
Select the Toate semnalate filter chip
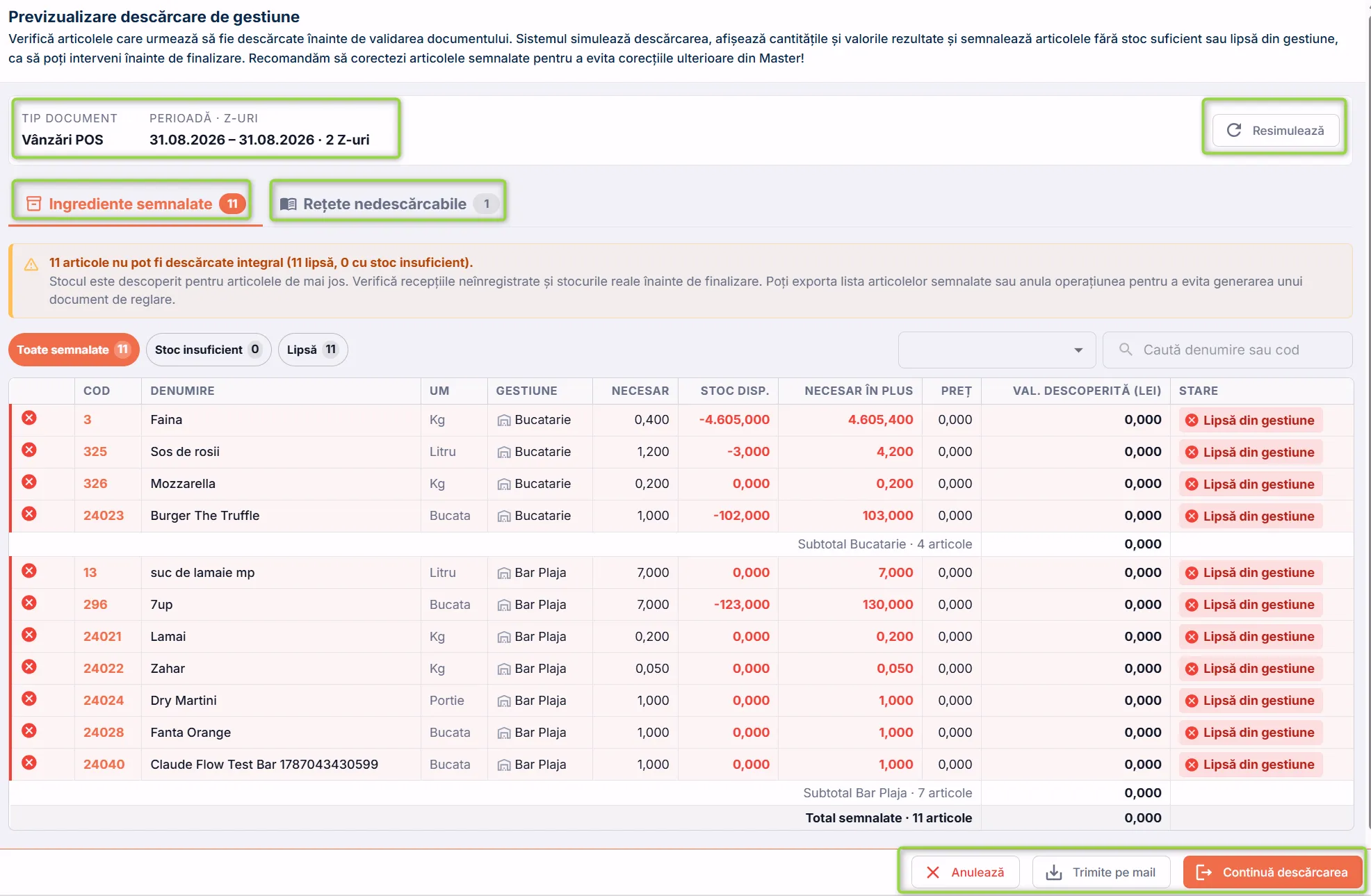pyautogui.click(x=74, y=350)
